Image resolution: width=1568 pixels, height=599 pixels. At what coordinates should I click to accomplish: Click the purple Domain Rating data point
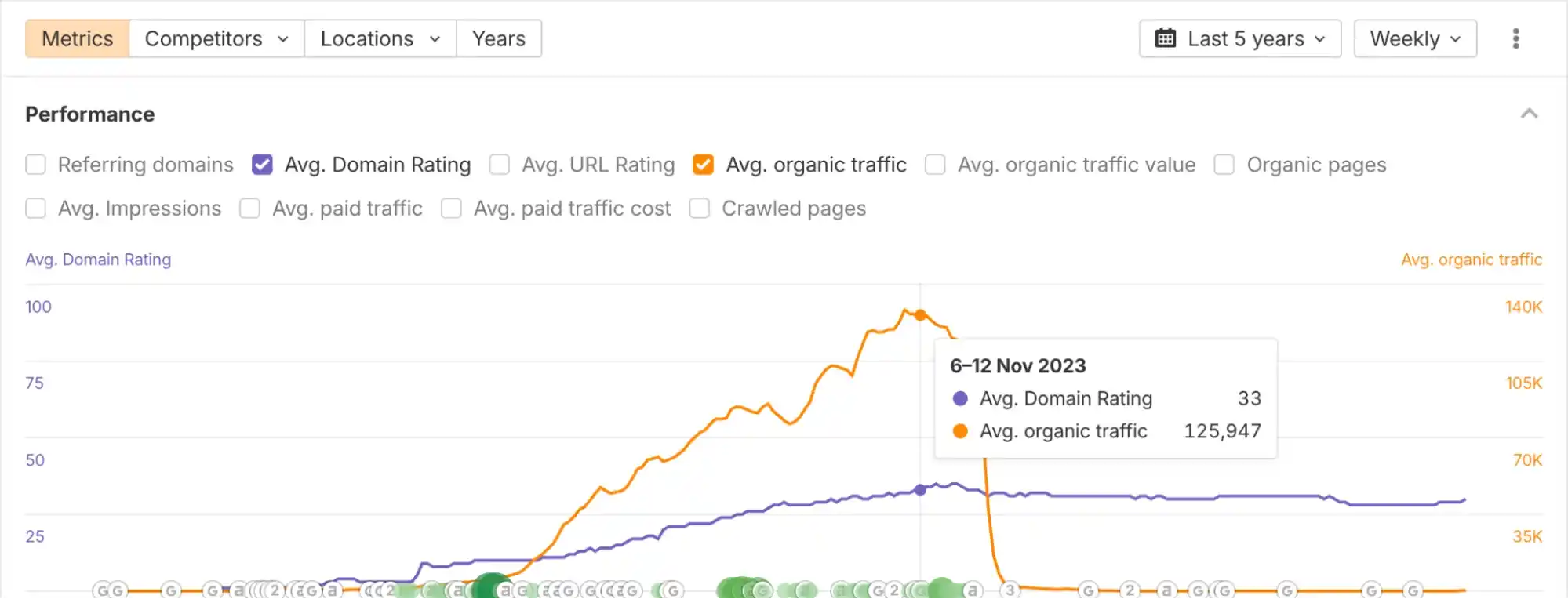920,490
